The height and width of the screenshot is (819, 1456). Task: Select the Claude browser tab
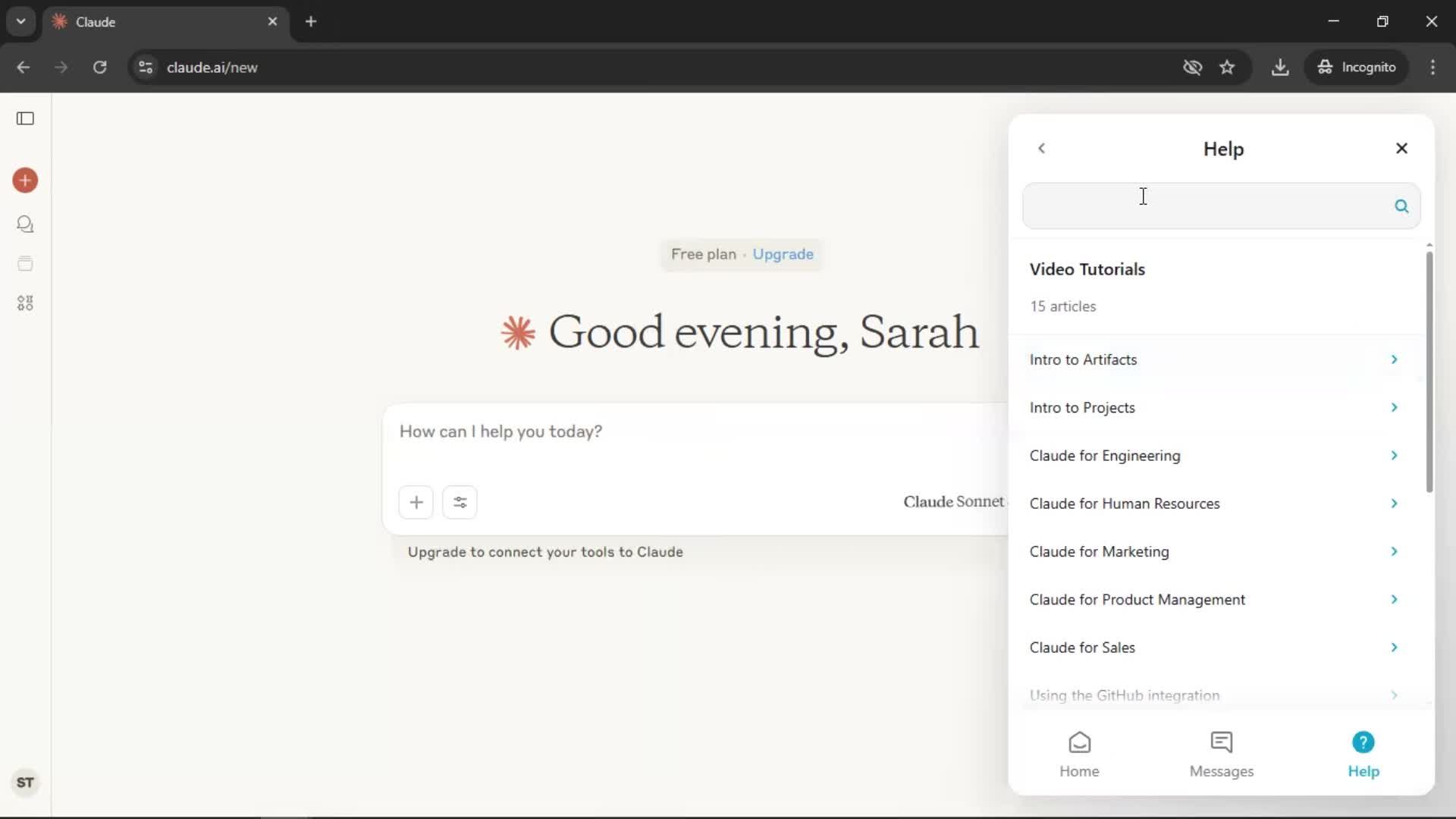(165, 21)
